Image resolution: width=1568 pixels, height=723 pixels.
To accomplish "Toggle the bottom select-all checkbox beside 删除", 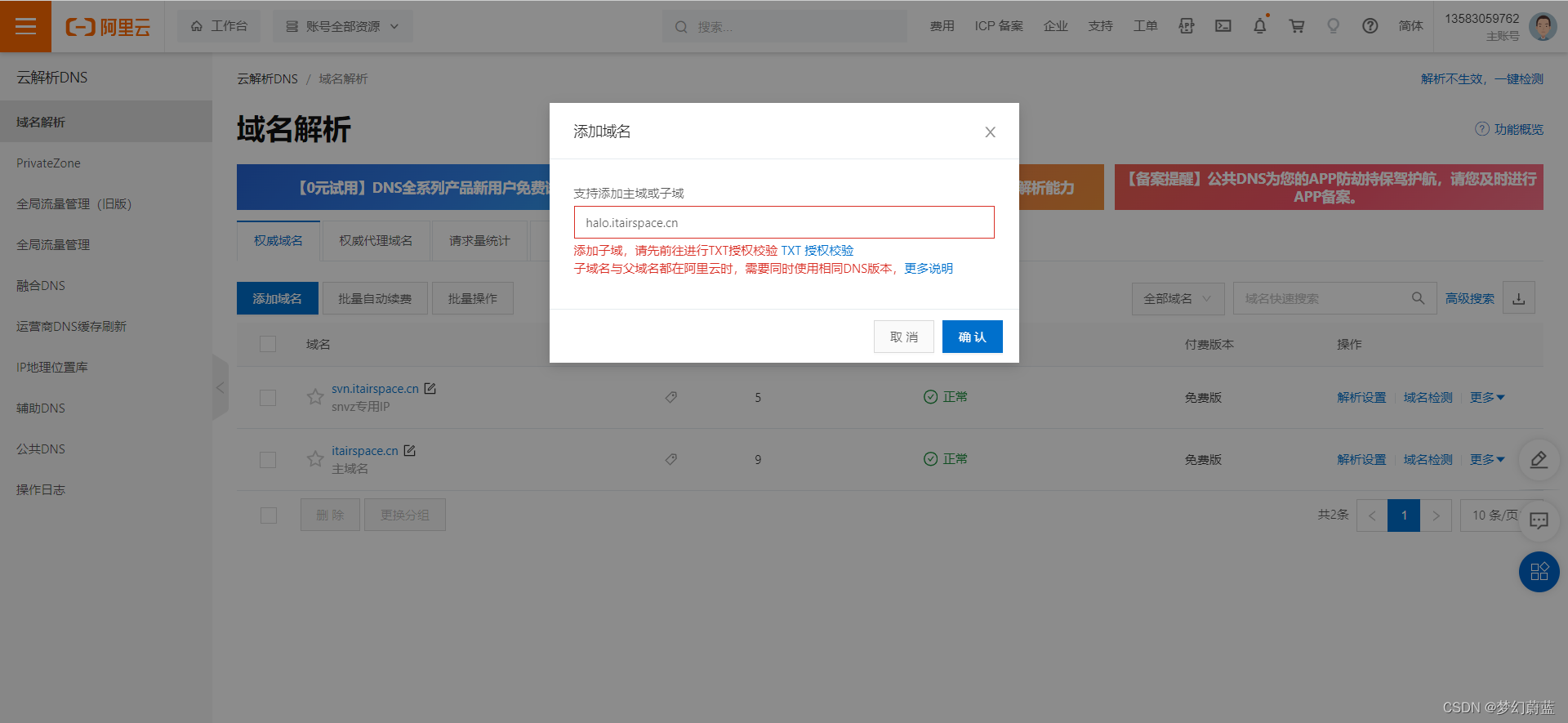I will click(x=268, y=515).
